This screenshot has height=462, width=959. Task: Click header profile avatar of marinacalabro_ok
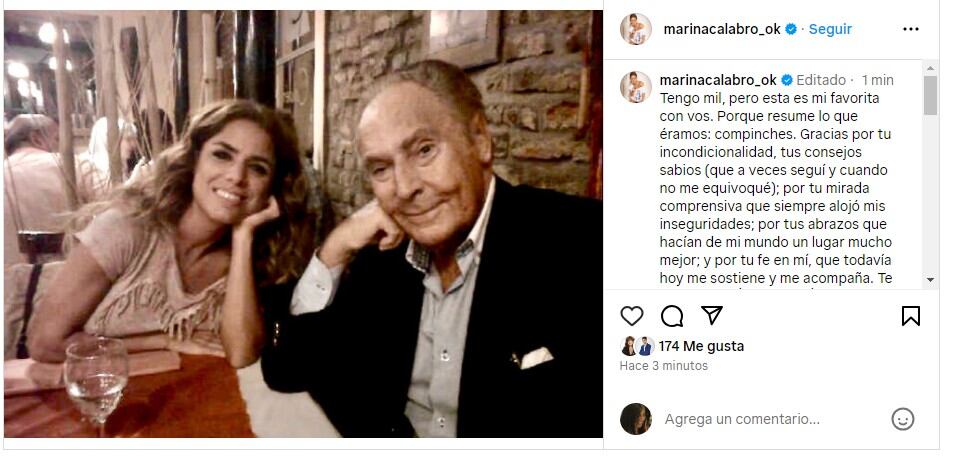636,30
